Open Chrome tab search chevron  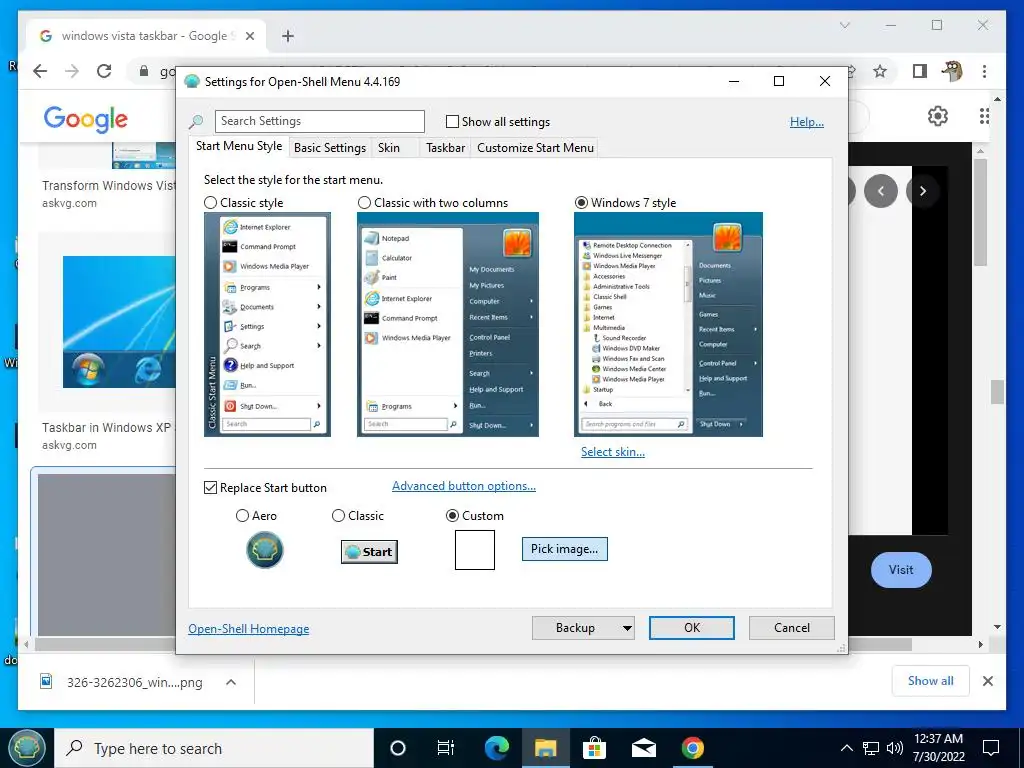pos(845,25)
